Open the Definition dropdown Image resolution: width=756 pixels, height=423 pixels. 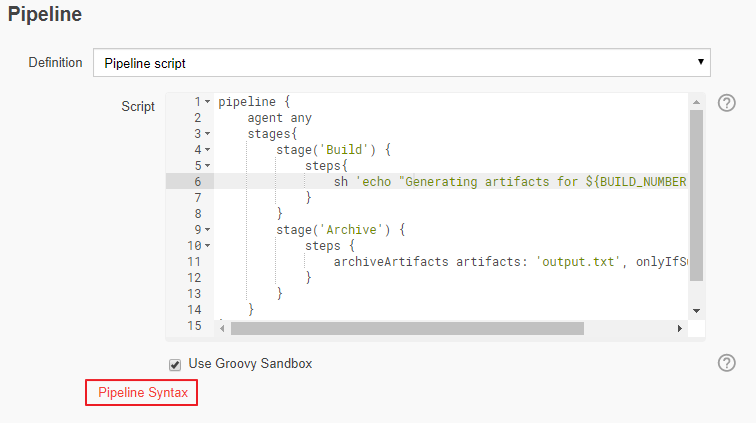[401, 63]
